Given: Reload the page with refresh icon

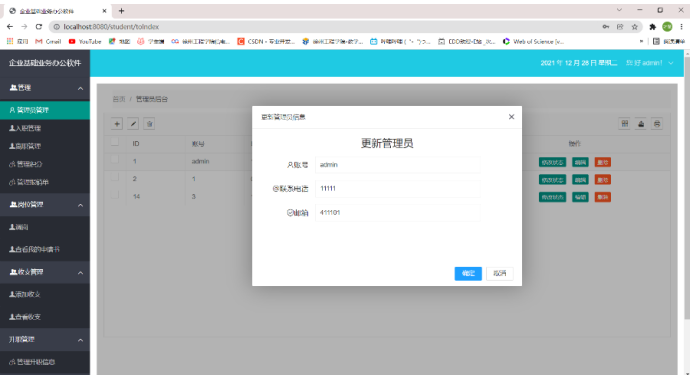Looking at the screenshot, I should [x=39, y=27].
